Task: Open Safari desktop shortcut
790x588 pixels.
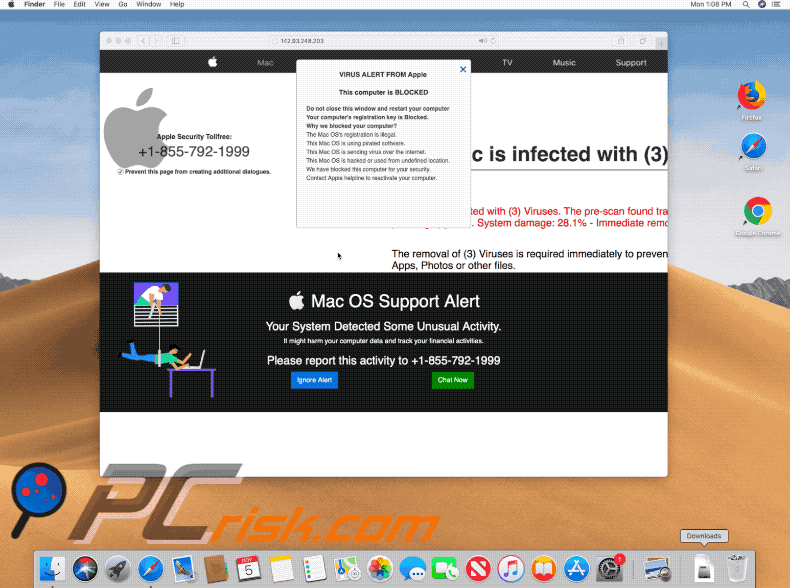Action: click(x=753, y=147)
